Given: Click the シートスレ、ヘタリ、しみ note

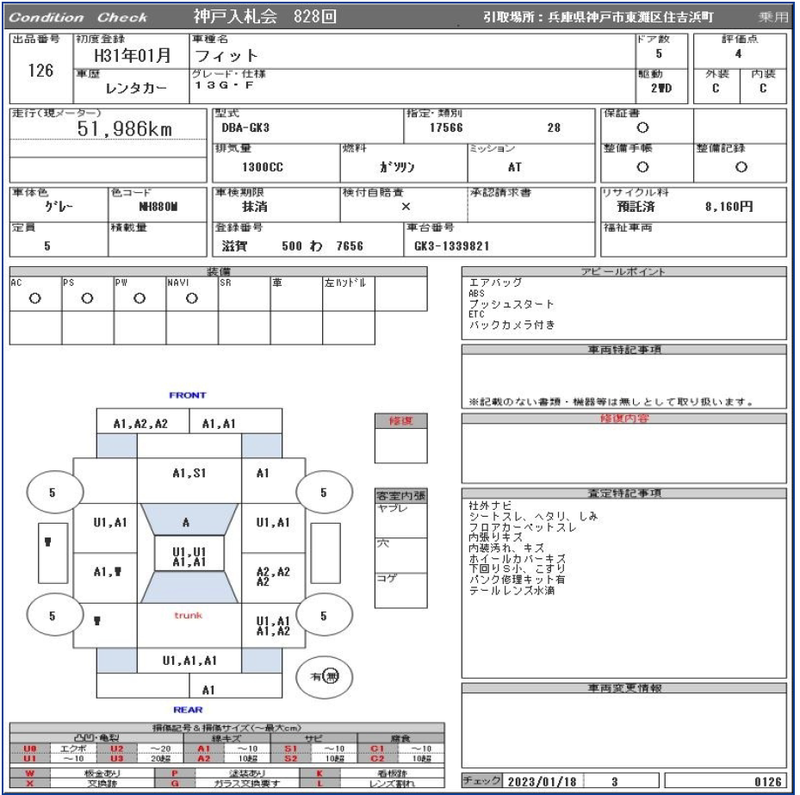Looking at the screenshot, I should [533, 516].
